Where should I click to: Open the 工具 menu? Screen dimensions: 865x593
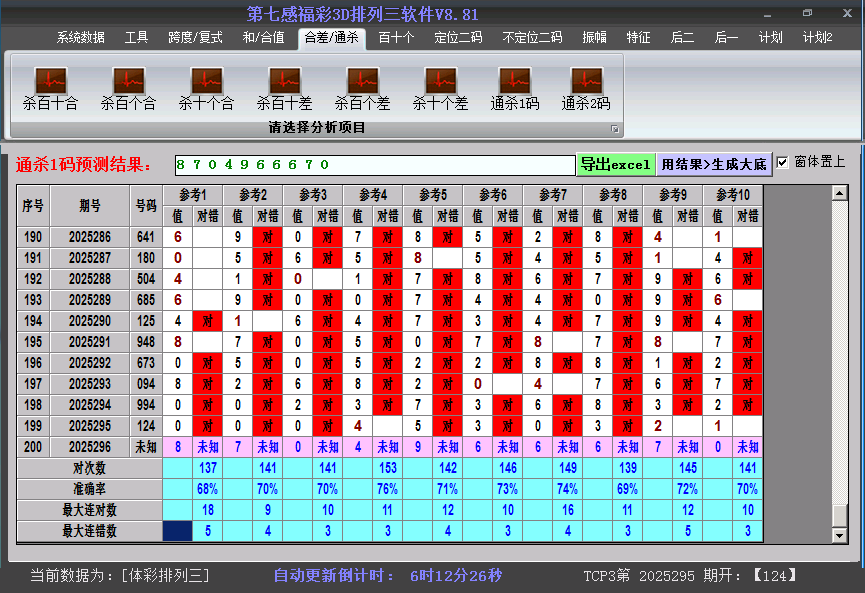[136, 38]
